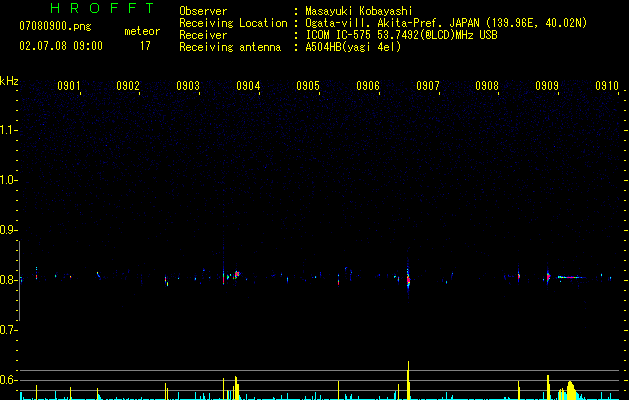Viewport: 629px width, 400px height.
Task: Click the 0.8 kHz axis tick label
Action: tap(8, 280)
